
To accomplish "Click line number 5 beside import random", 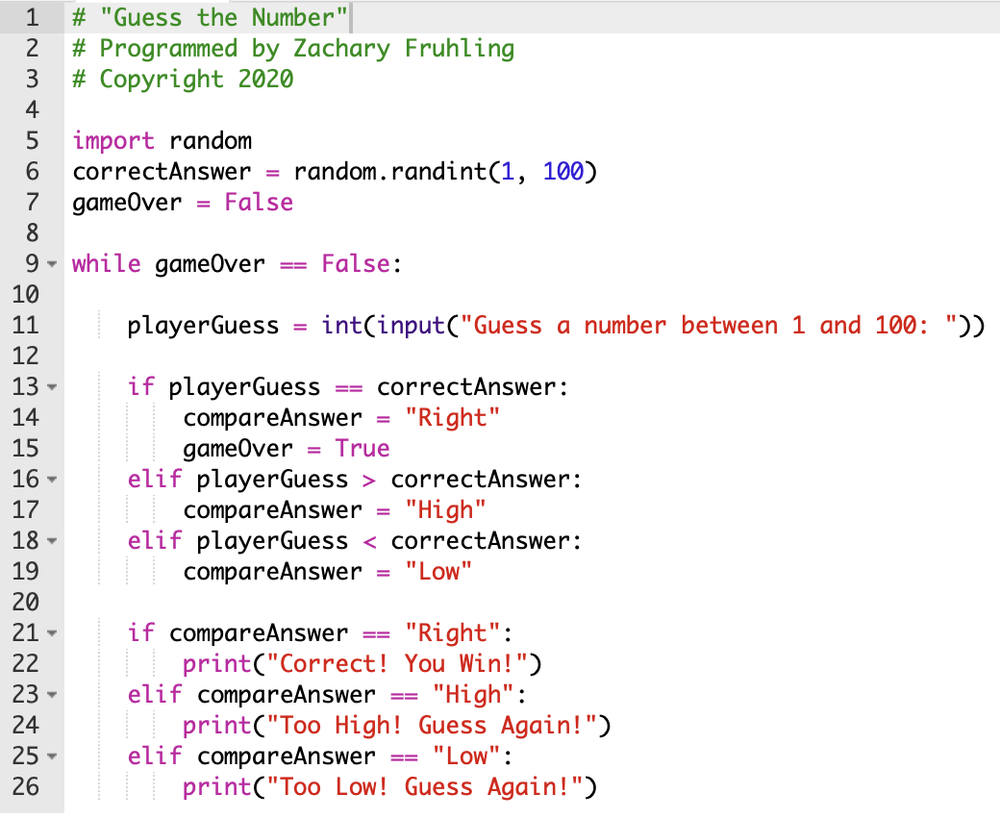I will 32,140.
